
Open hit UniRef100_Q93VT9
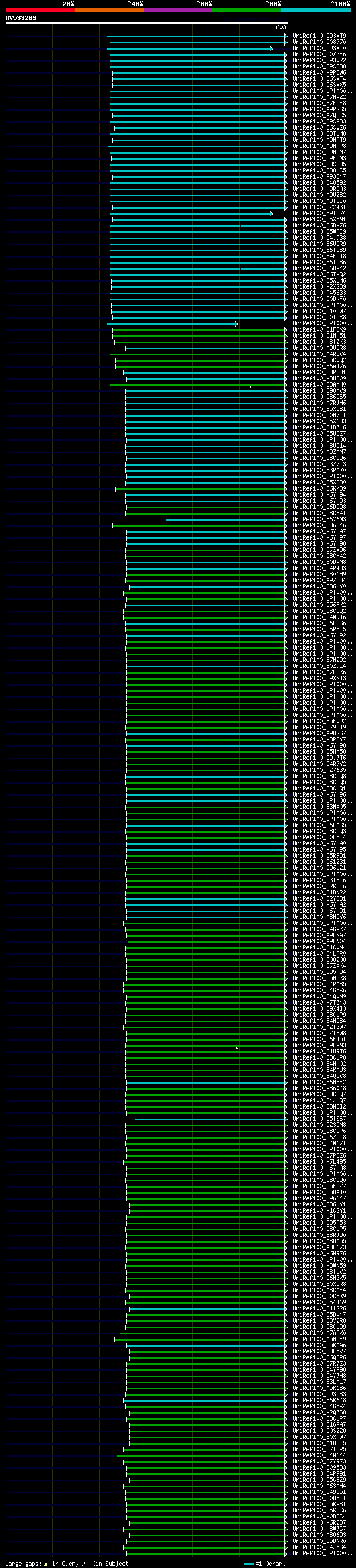[x=319, y=36]
